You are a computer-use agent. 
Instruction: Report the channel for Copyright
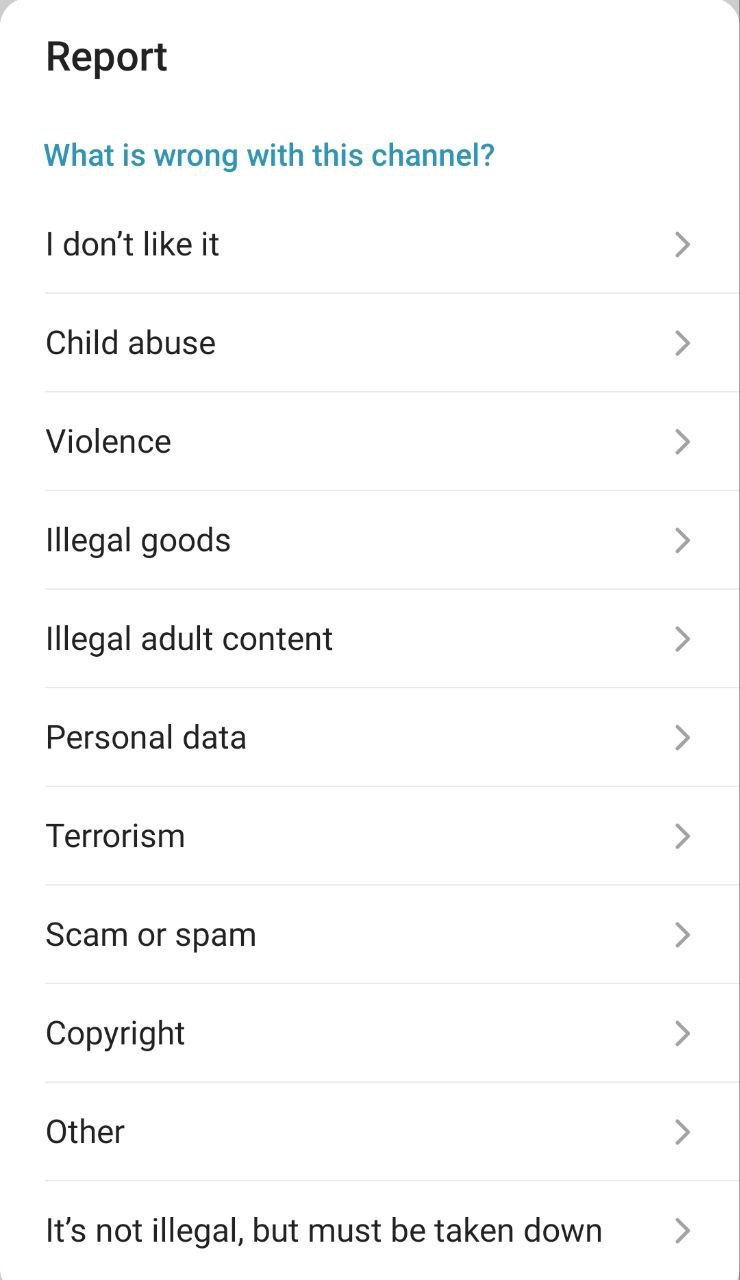click(x=115, y=1033)
